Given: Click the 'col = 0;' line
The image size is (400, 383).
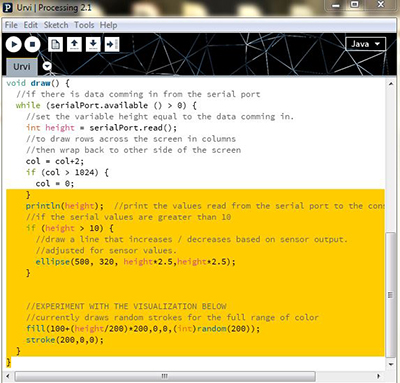Looking at the screenshot, I should 55,184.
